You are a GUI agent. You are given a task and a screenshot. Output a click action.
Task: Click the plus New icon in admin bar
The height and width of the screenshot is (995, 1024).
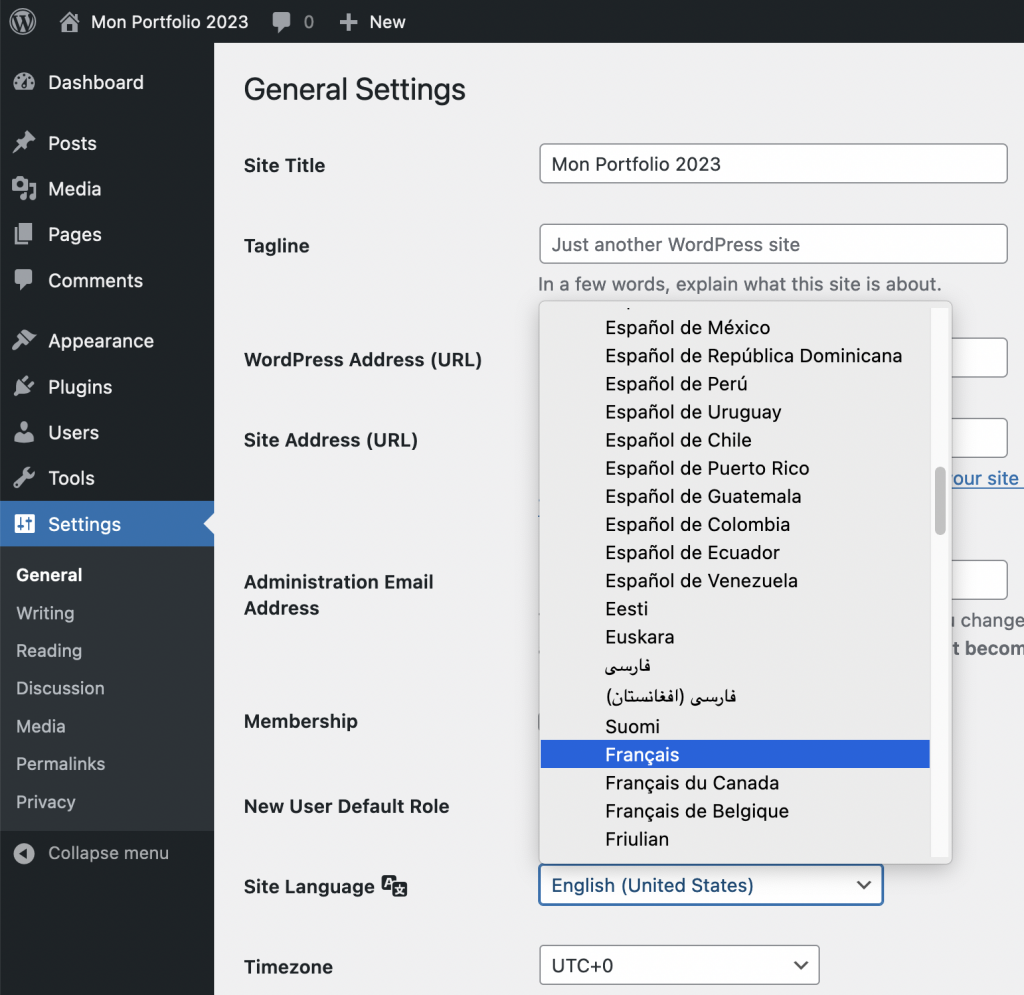(x=348, y=22)
